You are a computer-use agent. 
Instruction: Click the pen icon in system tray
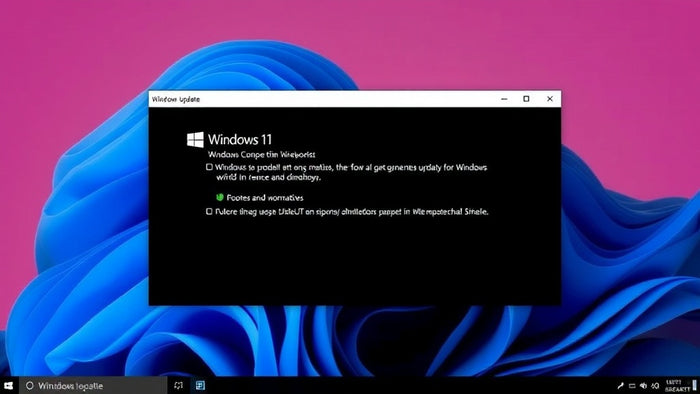coord(620,386)
